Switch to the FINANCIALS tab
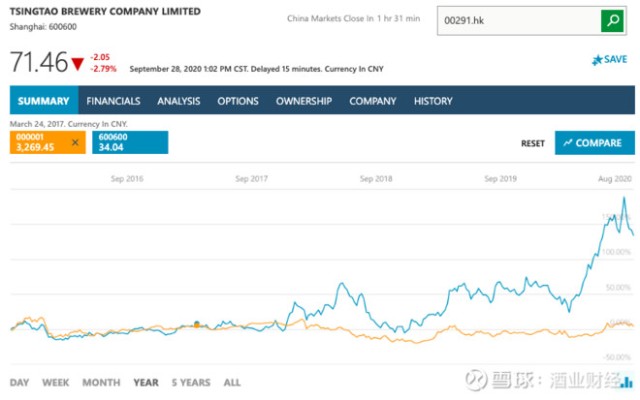 (113, 101)
